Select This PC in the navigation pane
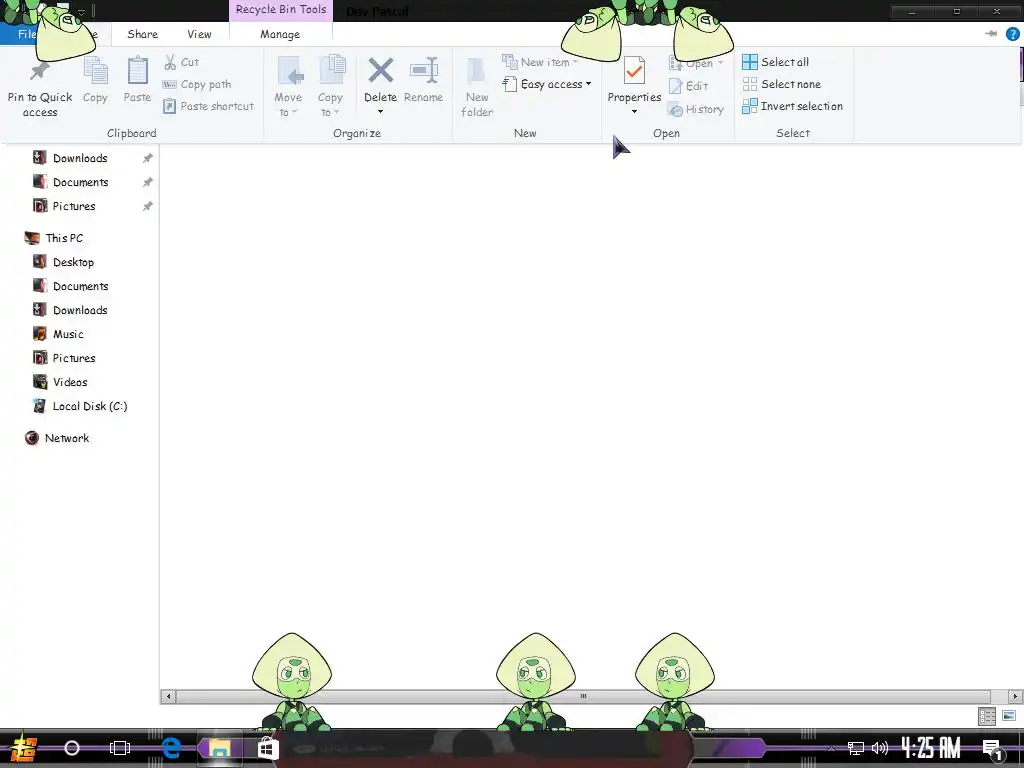Image resolution: width=1024 pixels, height=768 pixels. click(x=64, y=238)
